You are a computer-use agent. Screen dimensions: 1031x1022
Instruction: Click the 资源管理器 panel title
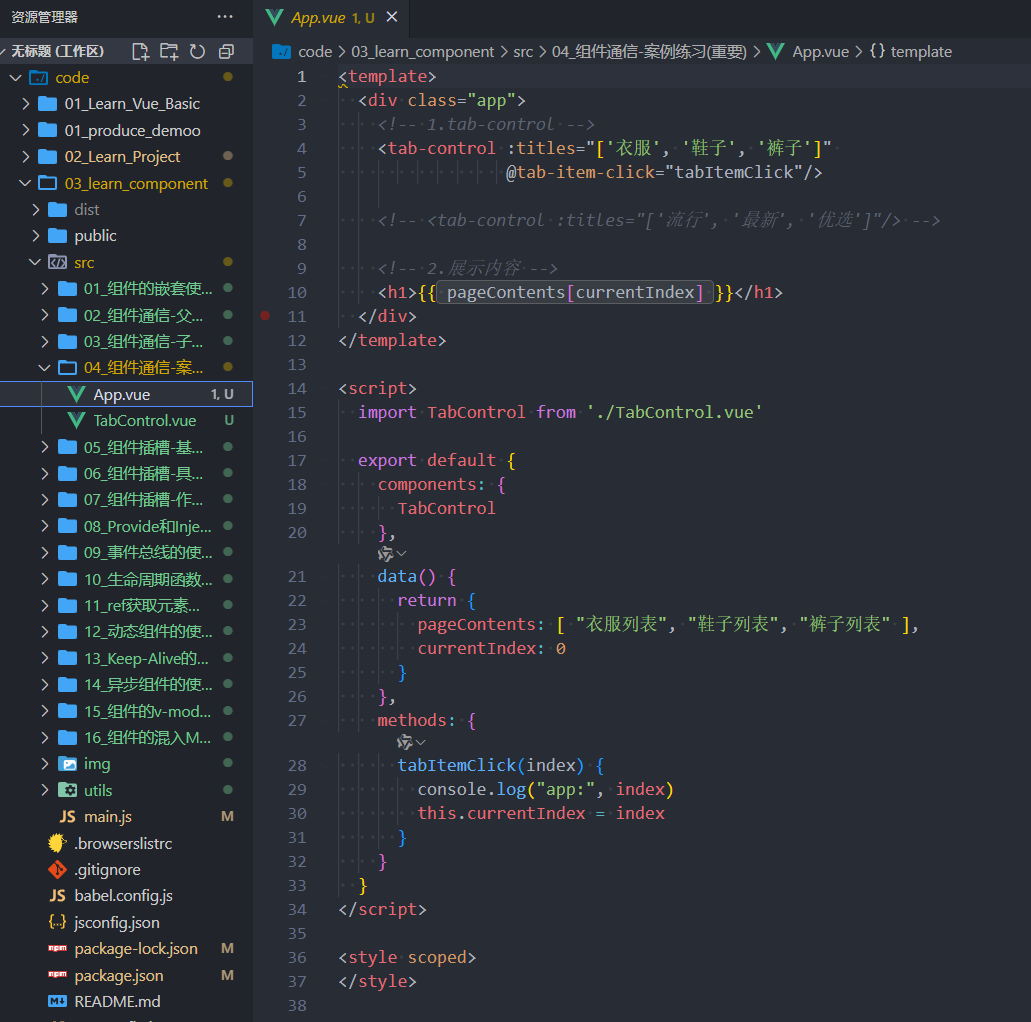tap(44, 17)
